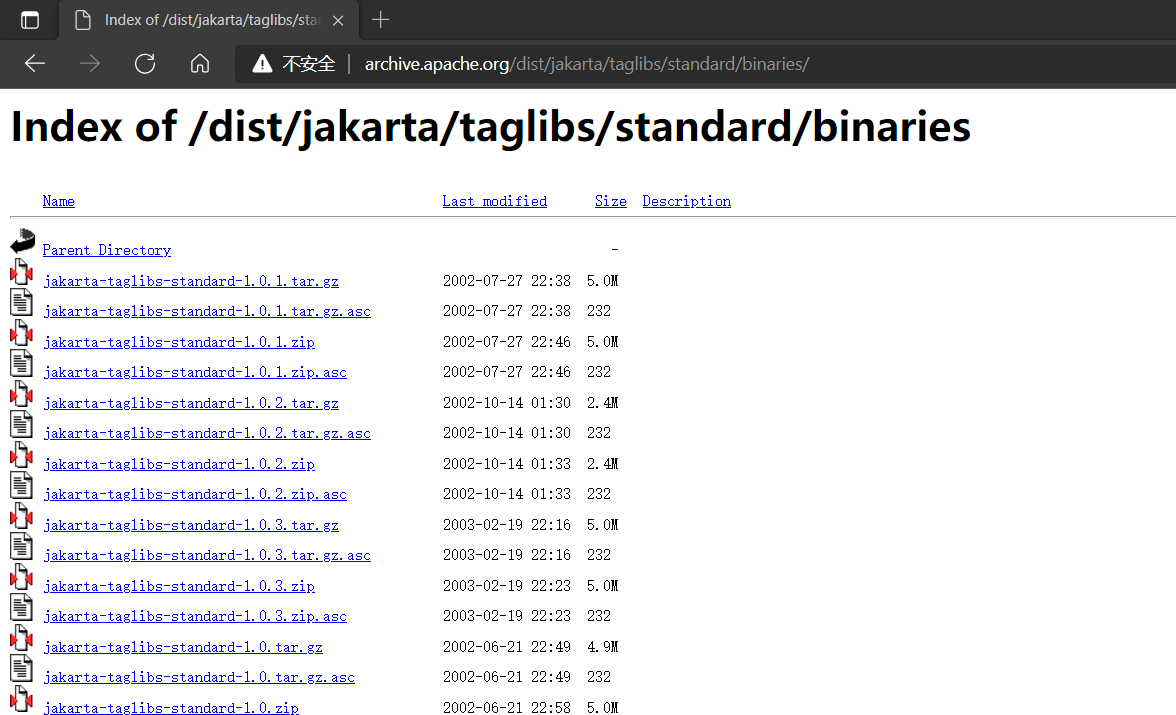
Task: Click the address bar URL archive.apache.org
Action: coord(586,64)
